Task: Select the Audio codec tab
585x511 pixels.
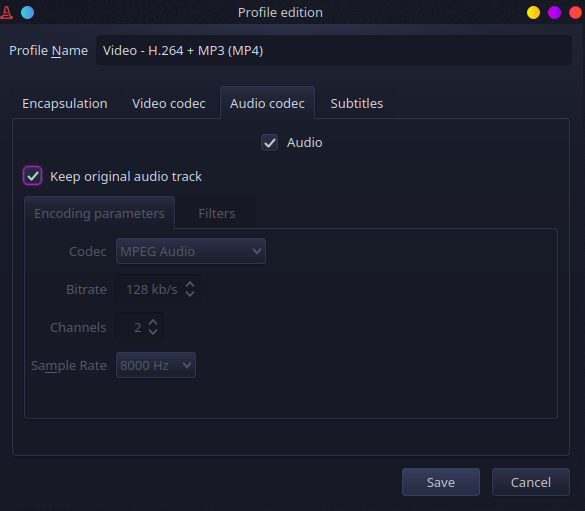Action: coord(267,103)
